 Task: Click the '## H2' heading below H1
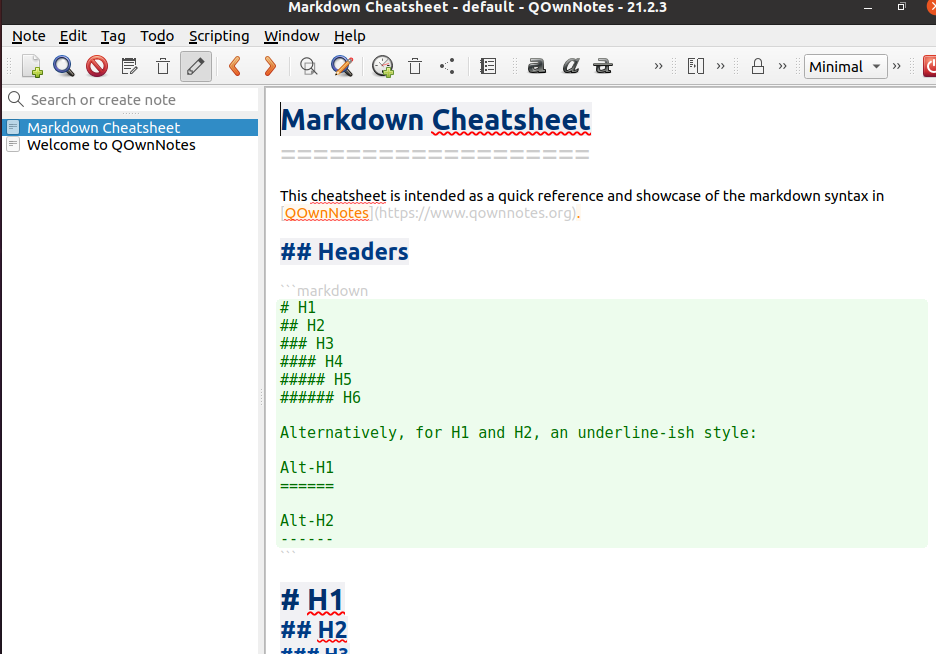point(313,630)
